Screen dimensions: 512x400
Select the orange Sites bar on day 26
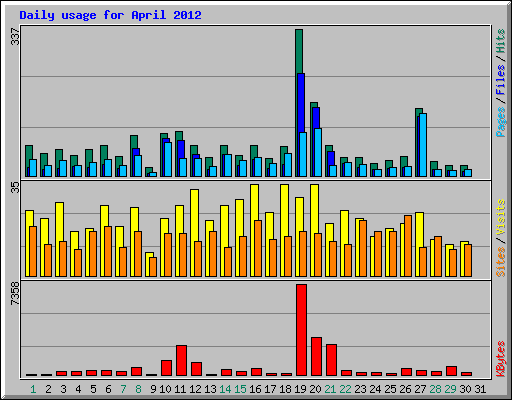click(x=408, y=246)
